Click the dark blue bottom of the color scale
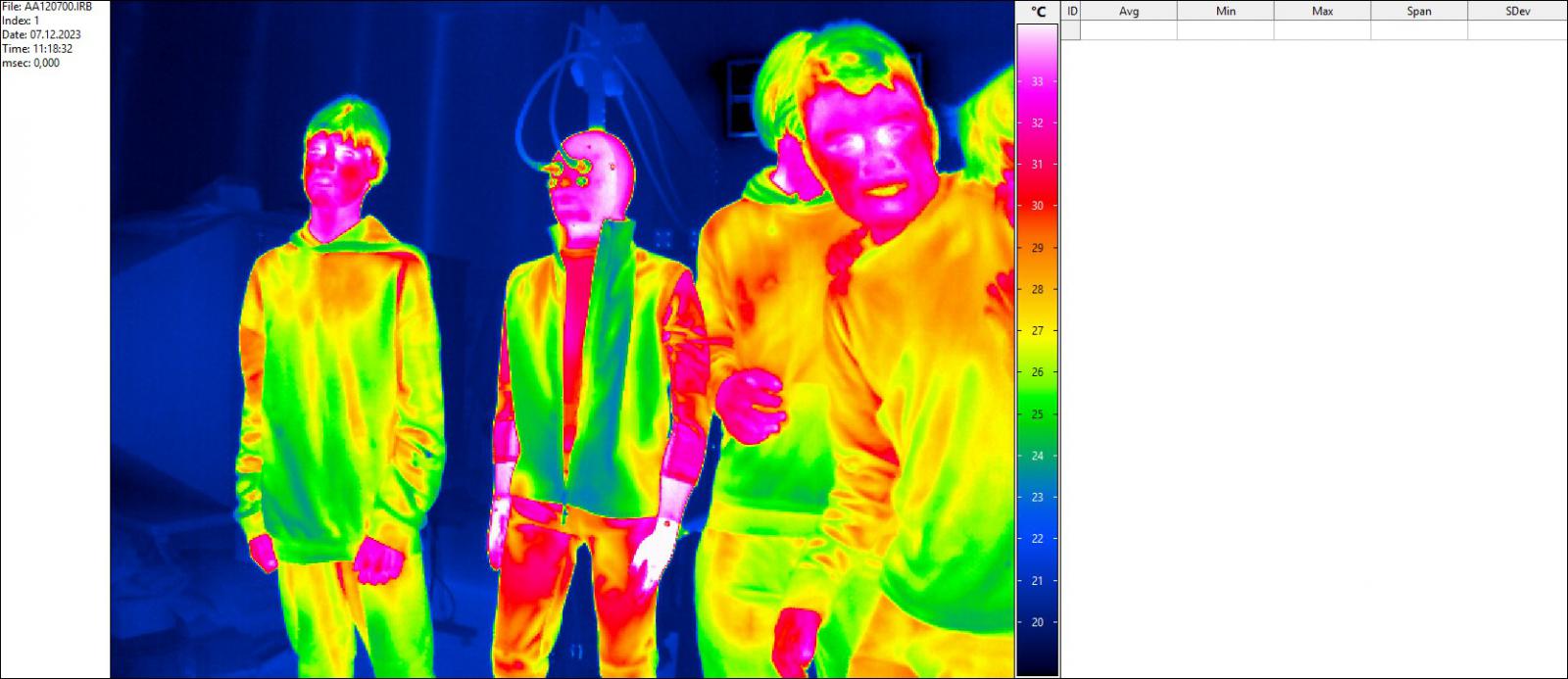Screen dimensions: 1568x679 tap(1037, 661)
